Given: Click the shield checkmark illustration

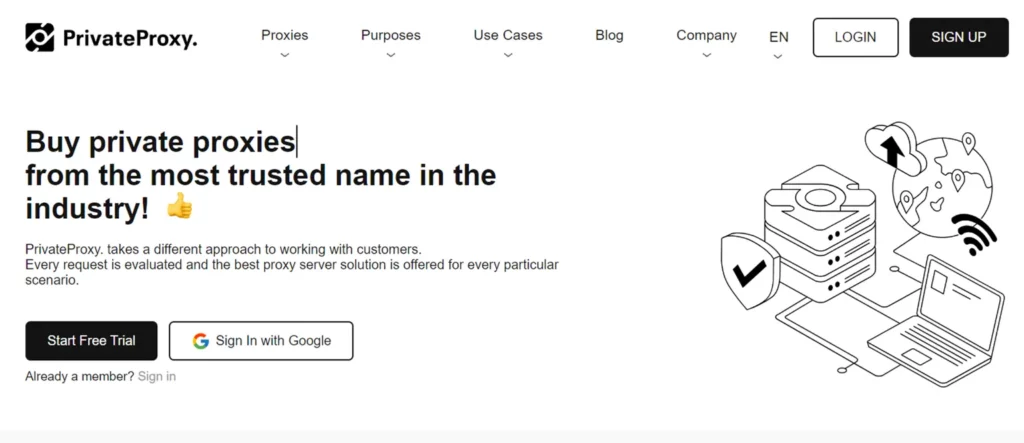Looking at the screenshot, I should coord(748,271).
